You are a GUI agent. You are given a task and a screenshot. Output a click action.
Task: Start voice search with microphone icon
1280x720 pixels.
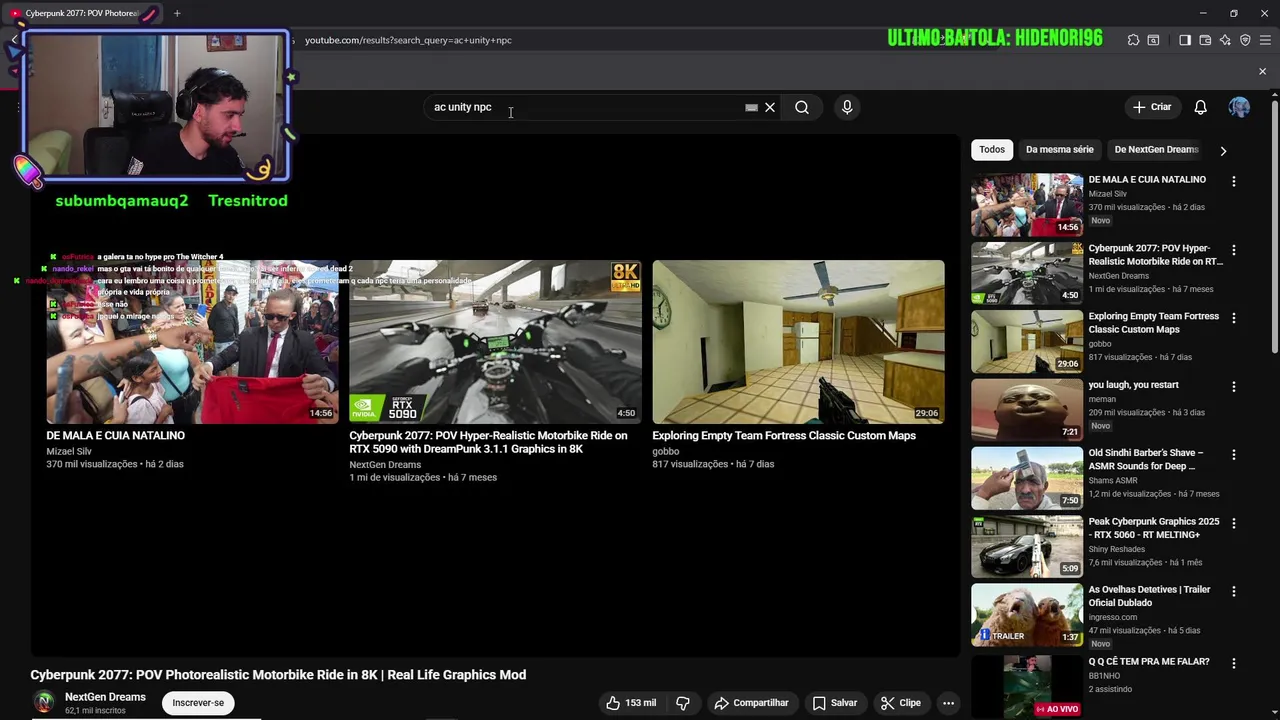coord(847,107)
